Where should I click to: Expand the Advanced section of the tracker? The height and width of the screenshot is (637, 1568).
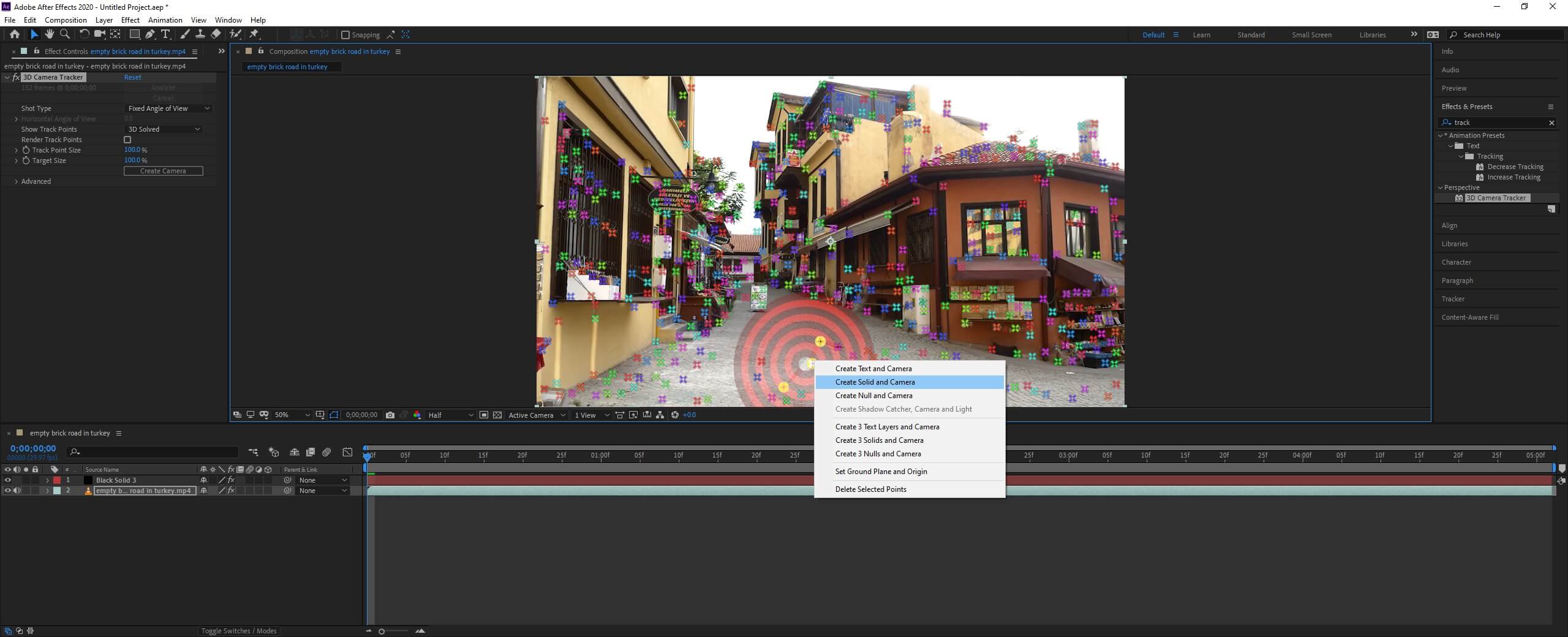pos(17,181)
